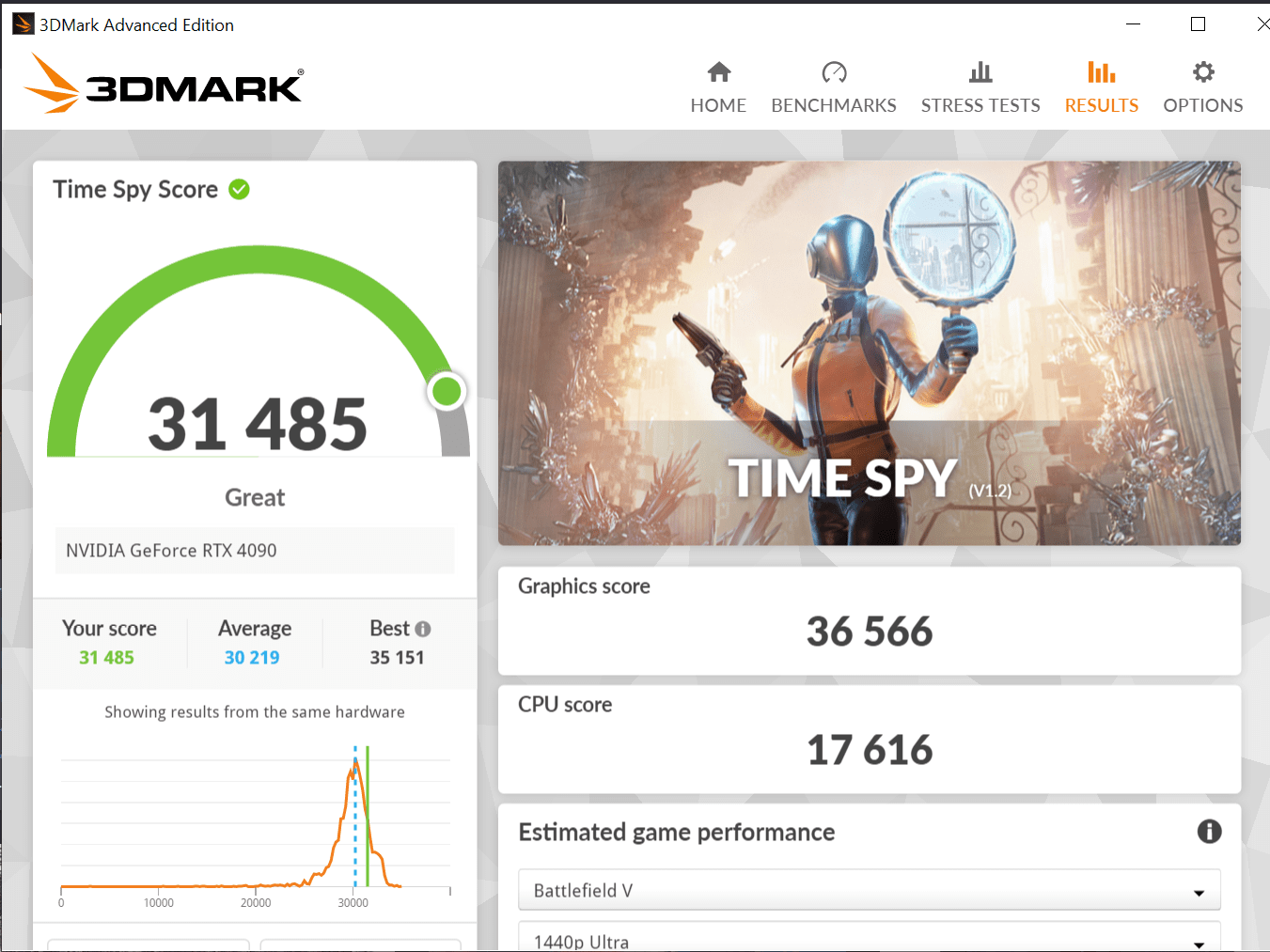
Task: Click the Your score column label
Action: [x=109, y=629]
